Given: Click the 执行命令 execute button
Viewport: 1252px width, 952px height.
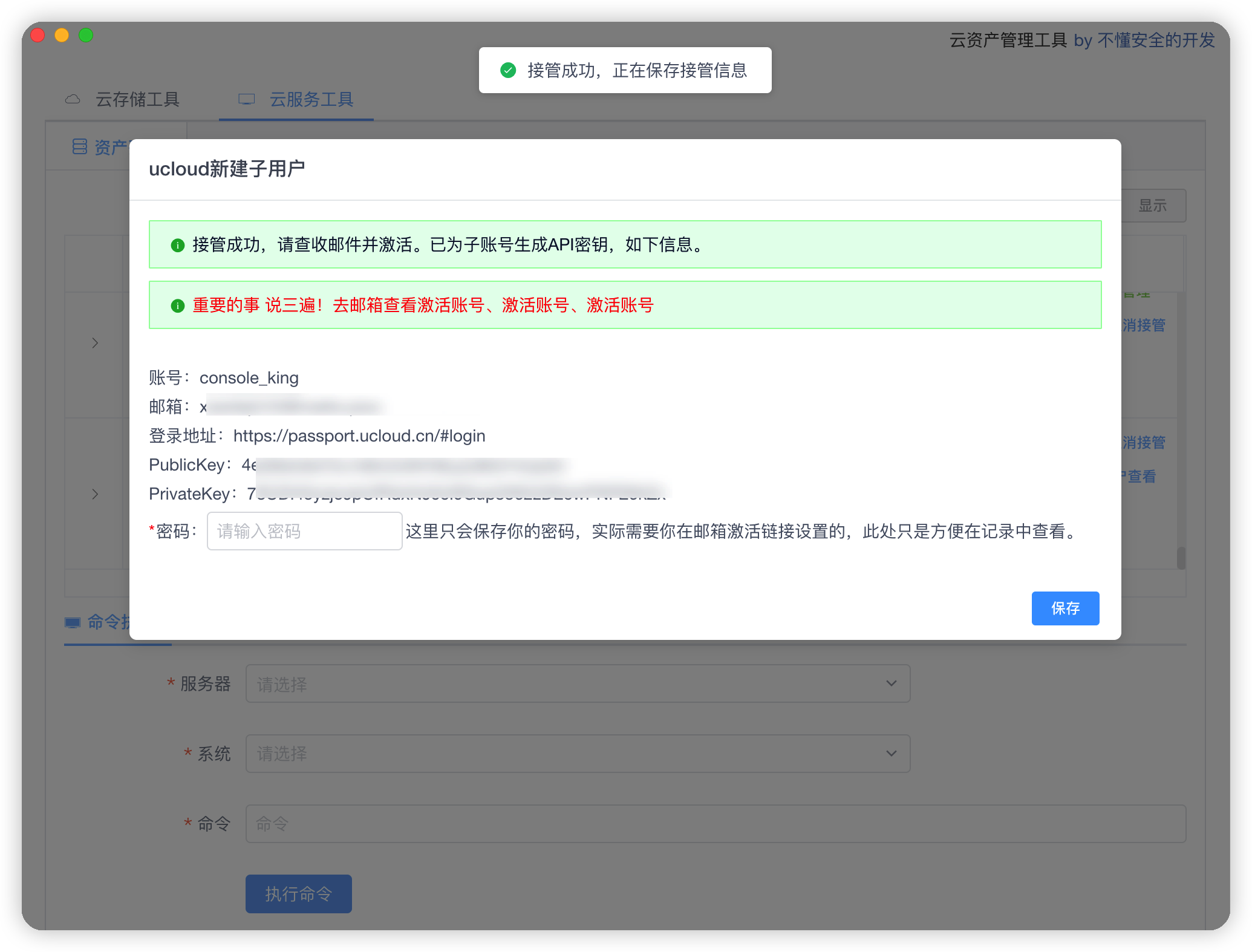Looking at the screenshot, I should click(298, 894).
